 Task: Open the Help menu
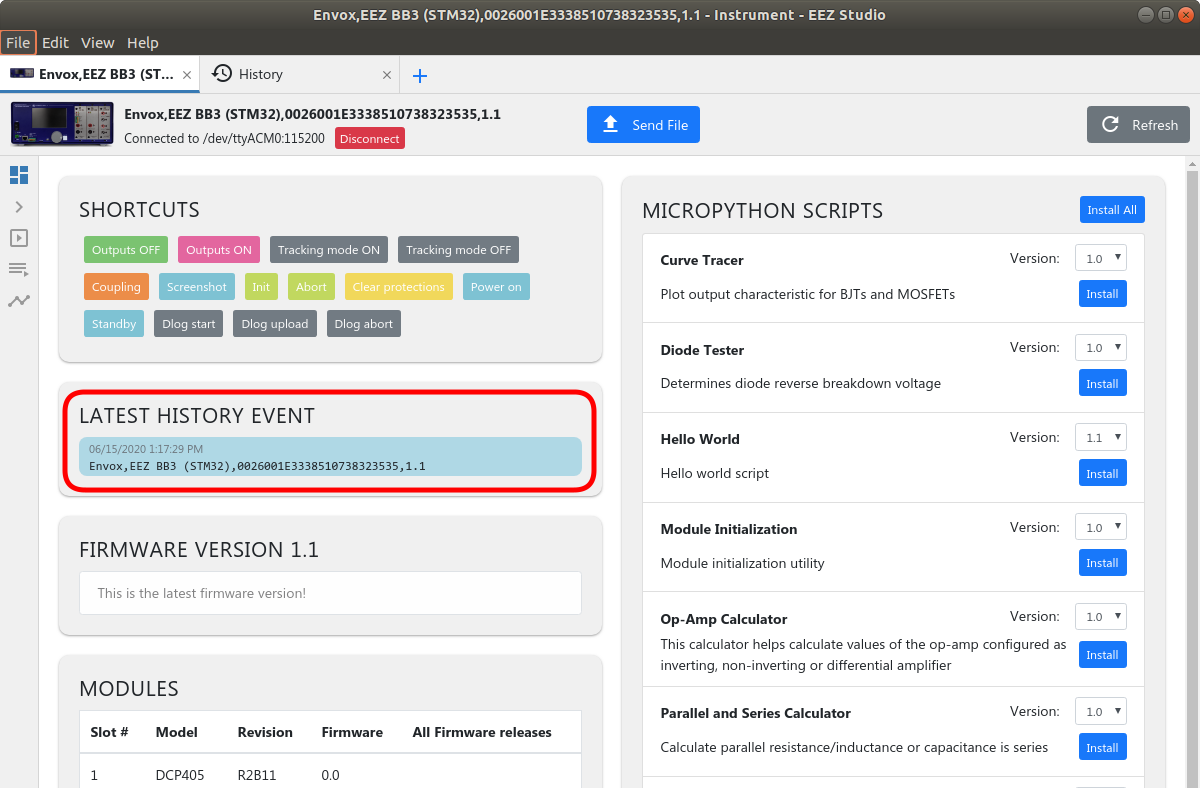pos(143,42)
